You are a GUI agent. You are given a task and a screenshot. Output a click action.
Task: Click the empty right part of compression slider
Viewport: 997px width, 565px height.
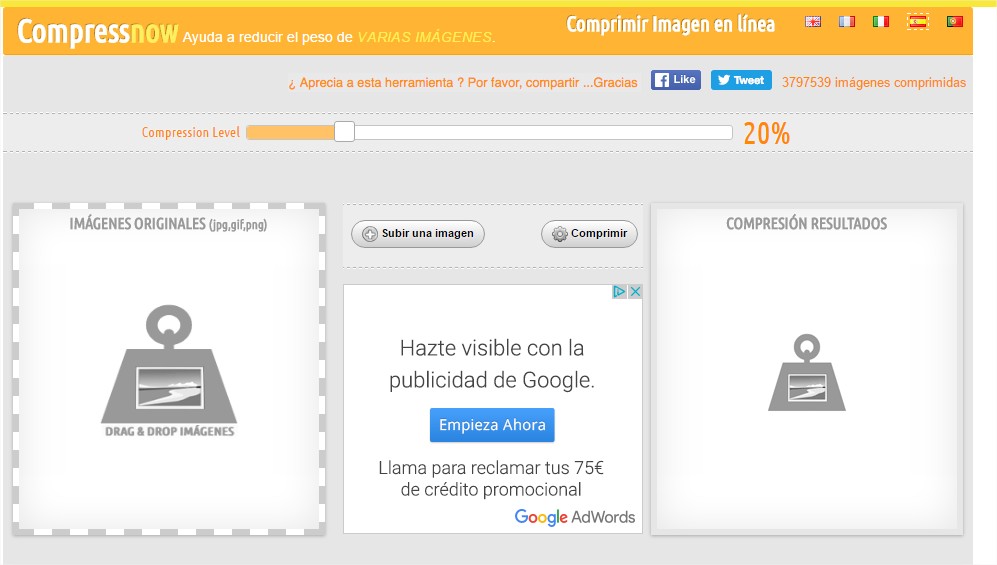click(x=560, y=132)
